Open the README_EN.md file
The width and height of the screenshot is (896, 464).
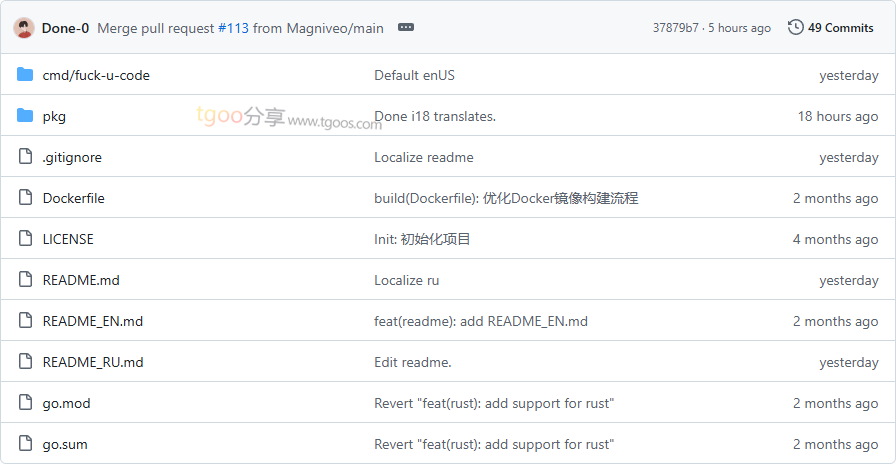[x=92, y=321]
